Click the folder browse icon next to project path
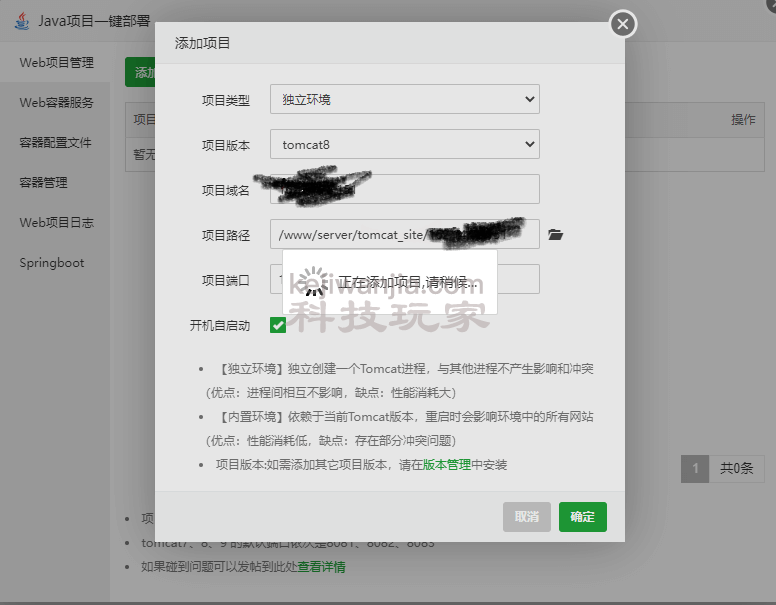The width and height of the screenshot is (776, 605). pyautogui.click(x=555, y=235)
